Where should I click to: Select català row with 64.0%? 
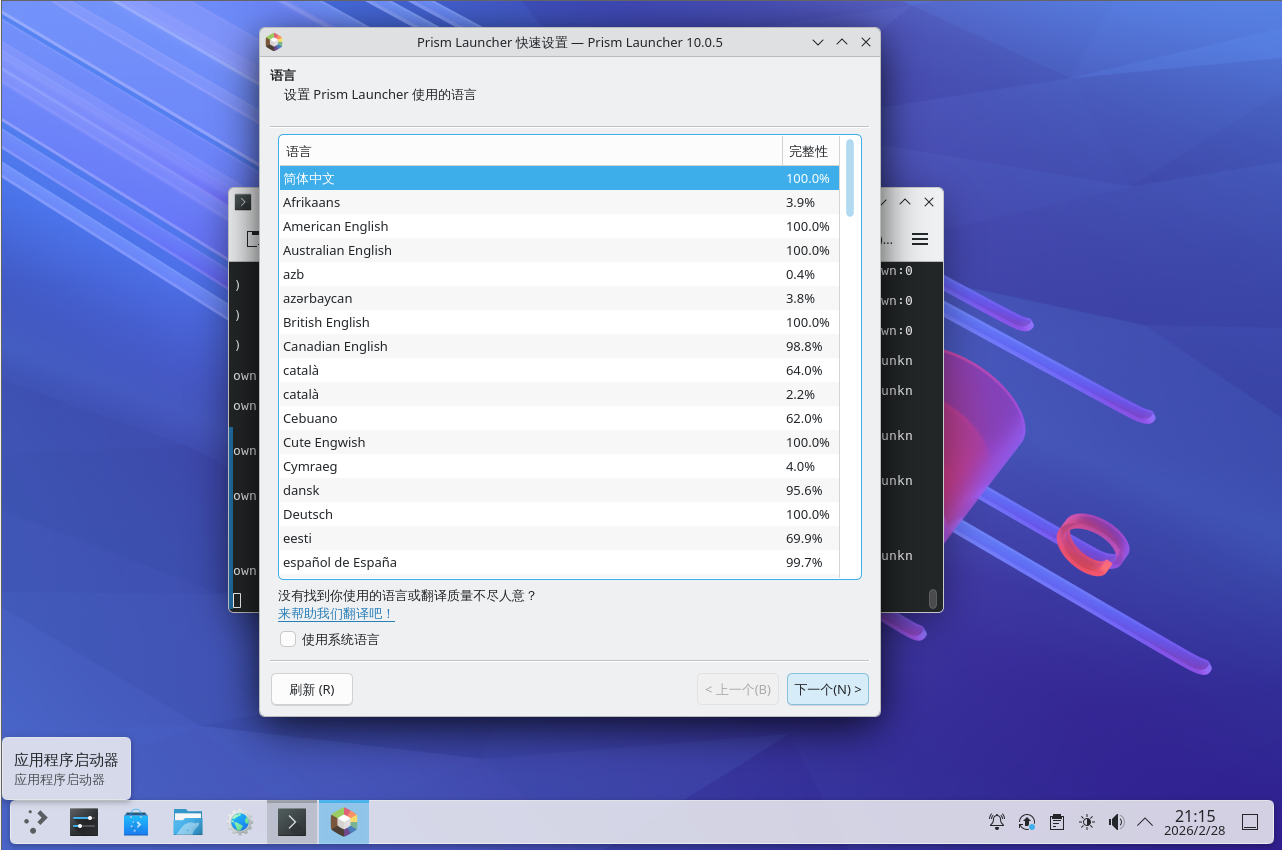pos(559,370)
